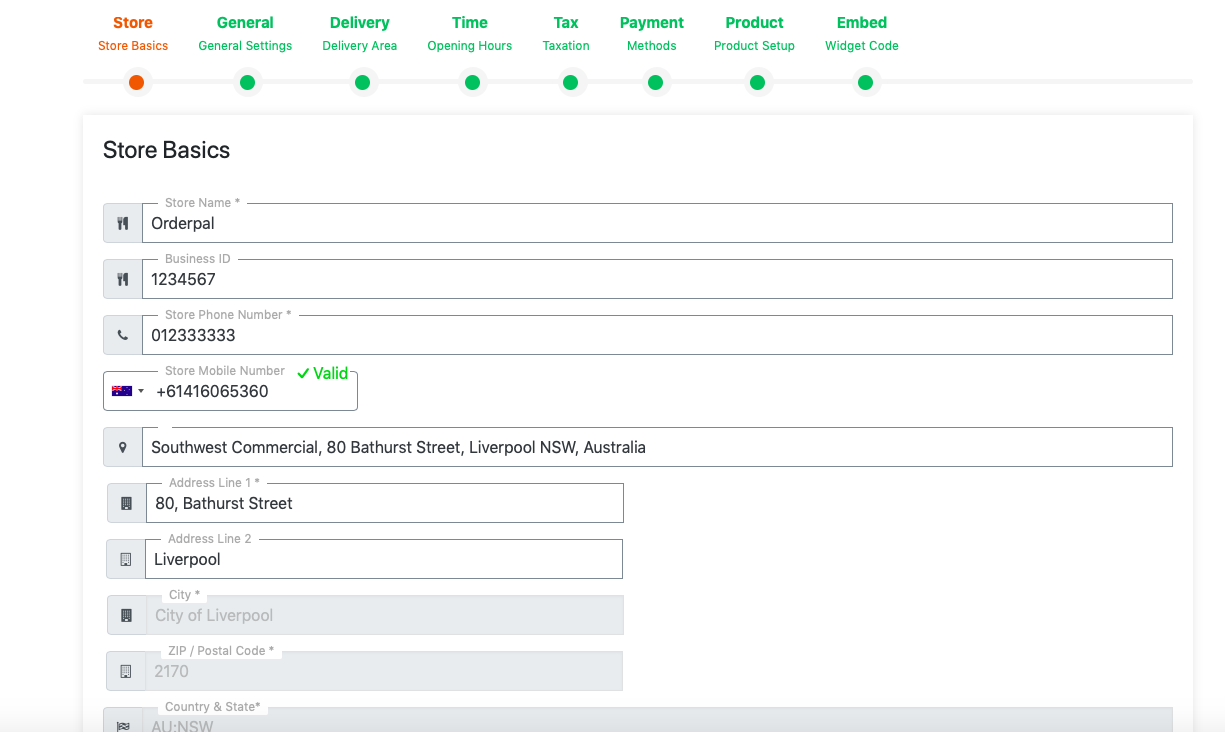Go to the Product Setup step tab
The width and height of the screenshot is (1225, 732).
pos(754,33)
